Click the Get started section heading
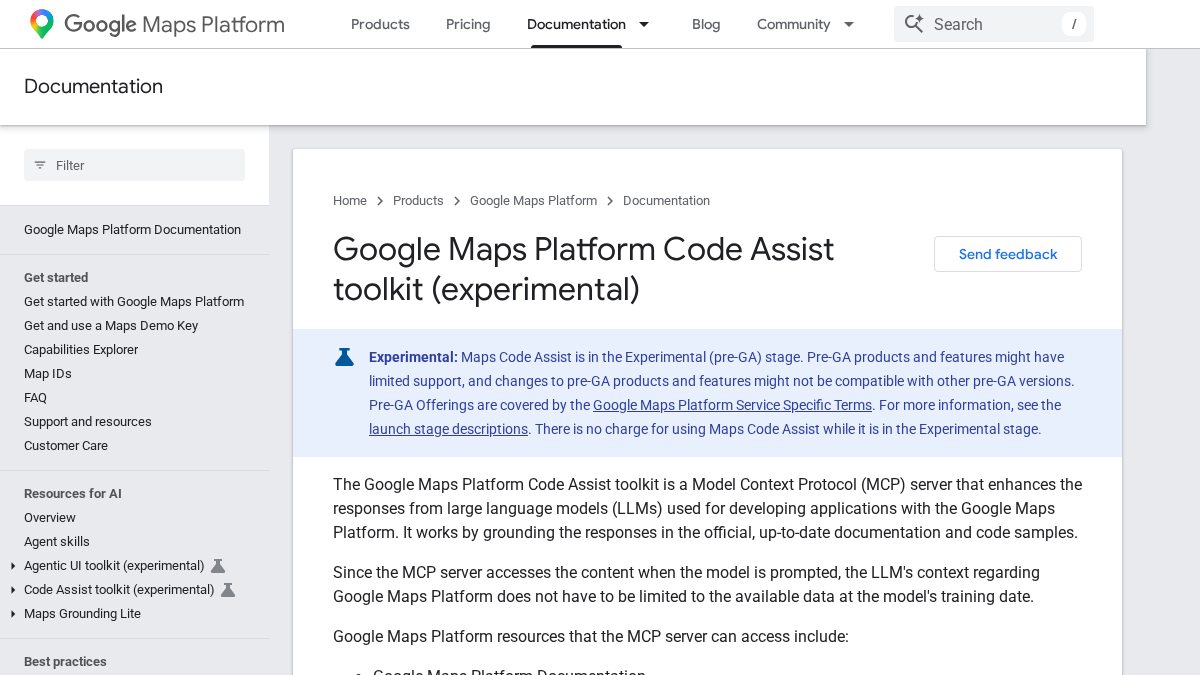Image resolution: width=1200 pixels, height=675 pixels. pos(56,278)
